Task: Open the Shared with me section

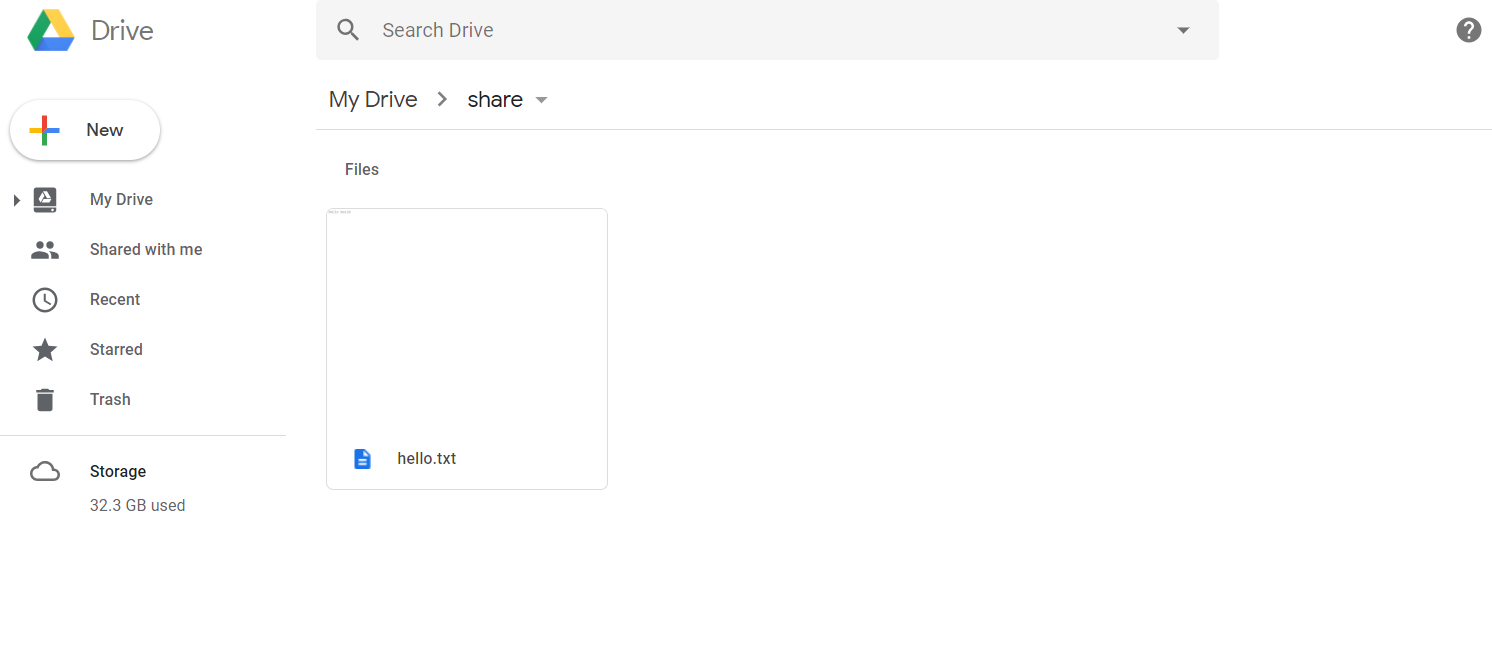Action: pyautogui.click(x=146, y=250)
